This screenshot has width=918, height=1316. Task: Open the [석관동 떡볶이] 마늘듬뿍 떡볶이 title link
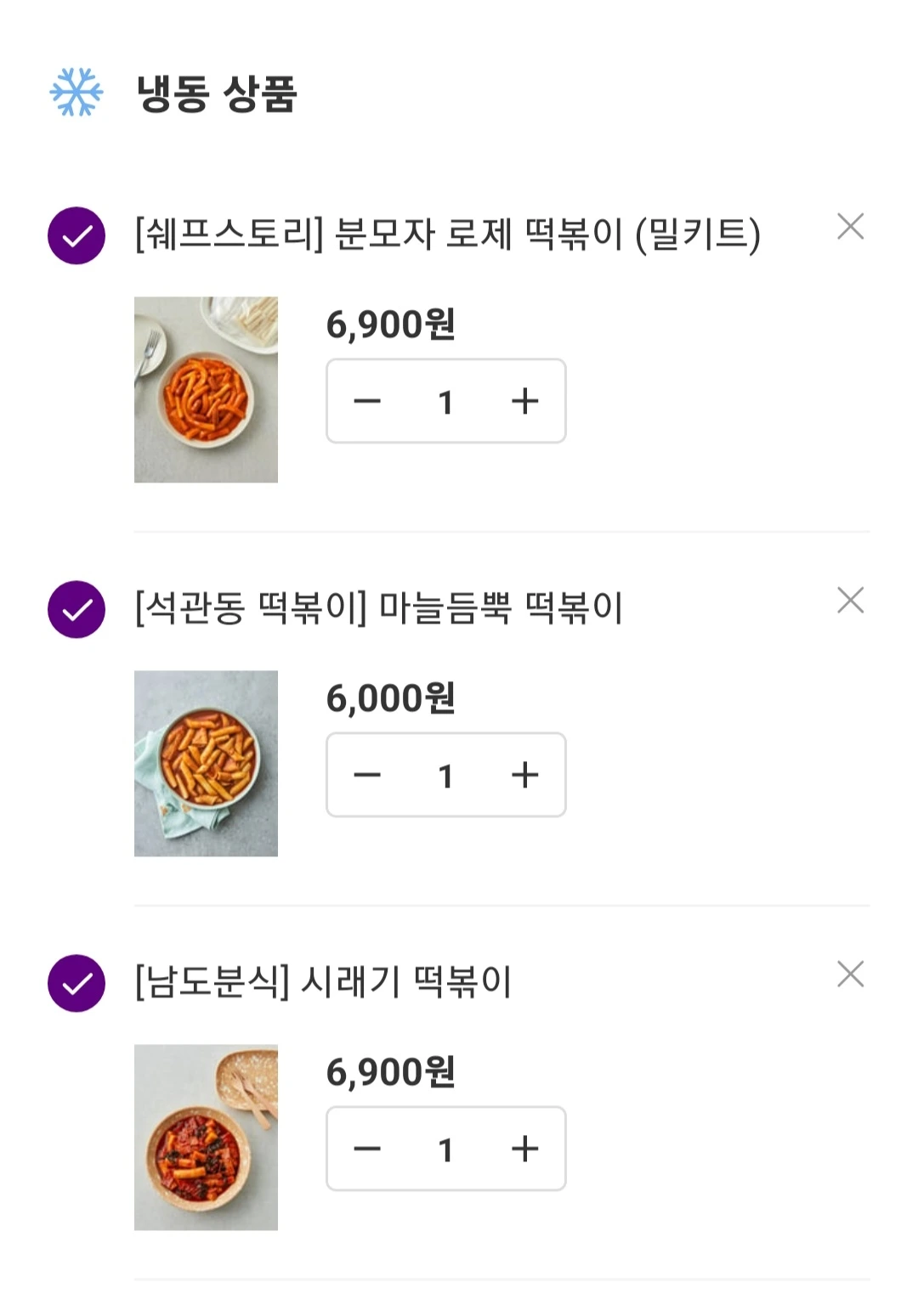click(x=379, y=608)
